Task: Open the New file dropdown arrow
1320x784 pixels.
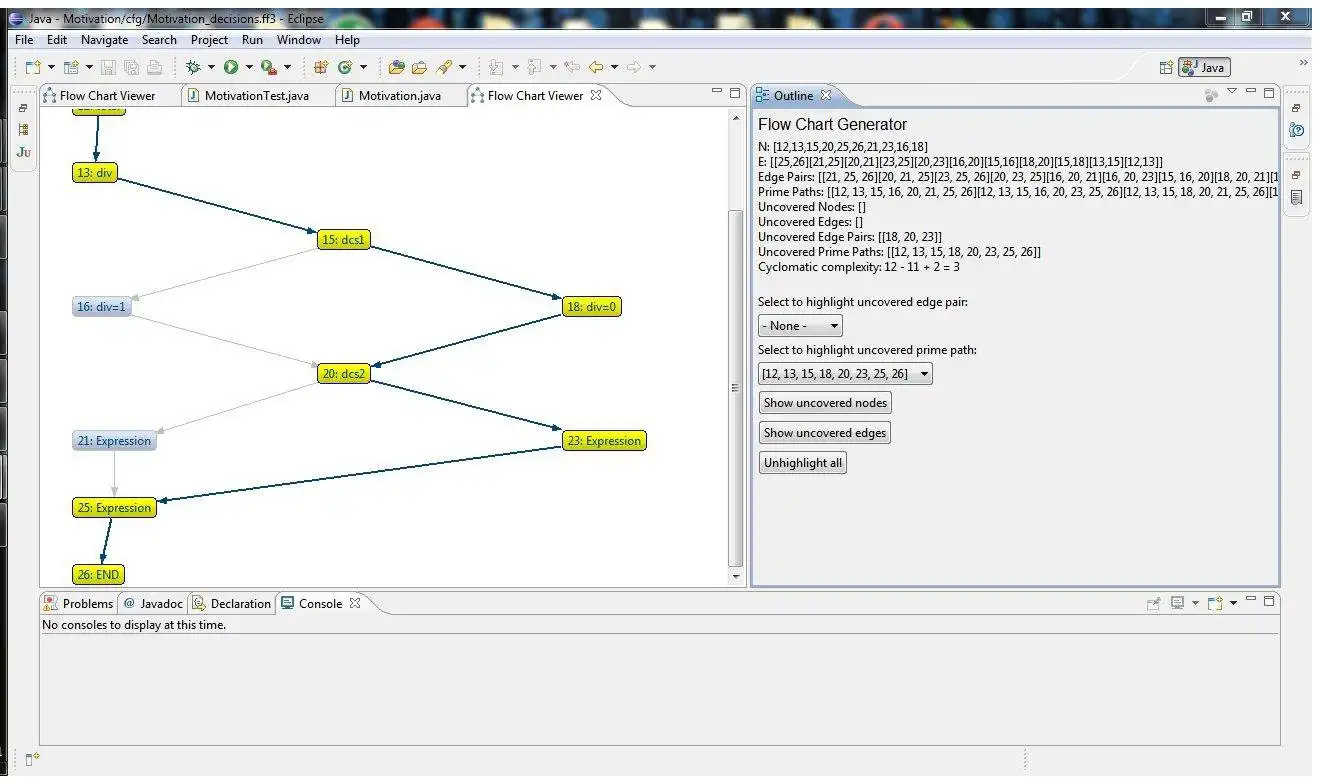Action: click(x=50, y=68)
